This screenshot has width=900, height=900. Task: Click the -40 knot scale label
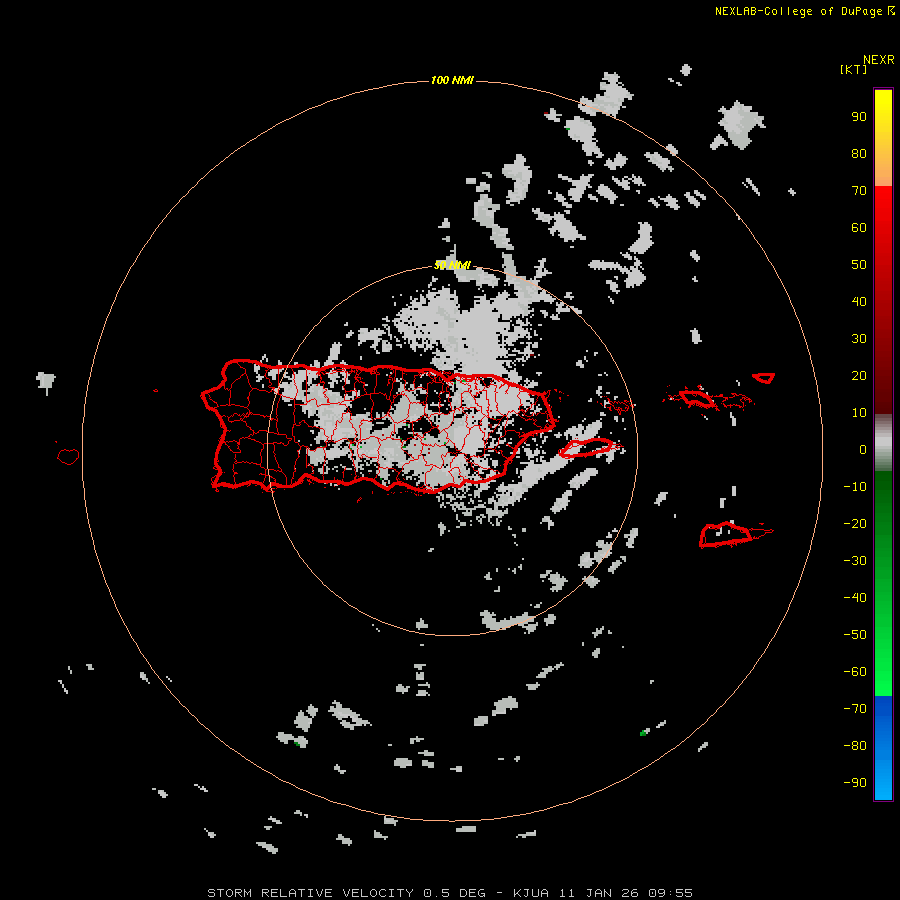pos(855,598)
